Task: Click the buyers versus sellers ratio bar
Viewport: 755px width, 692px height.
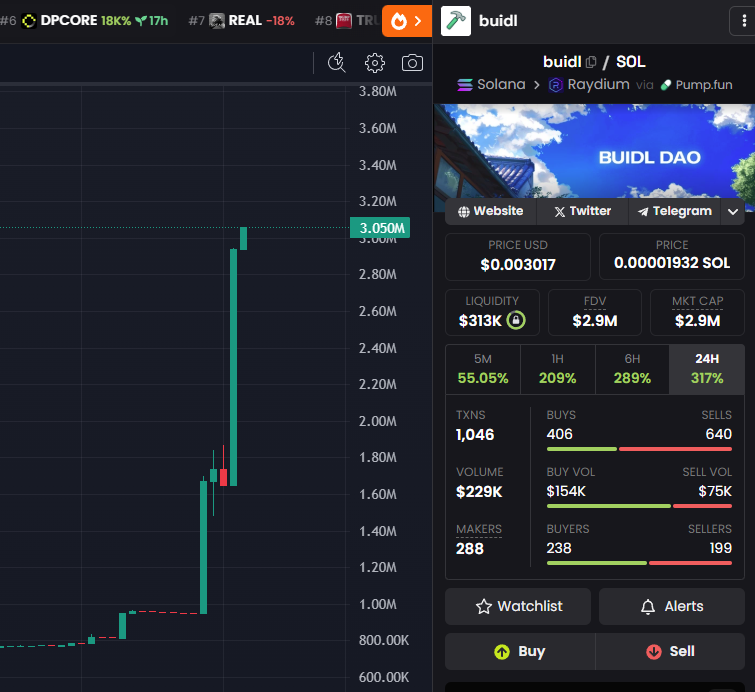Action: pyautogui.click(x=639, y=563)
